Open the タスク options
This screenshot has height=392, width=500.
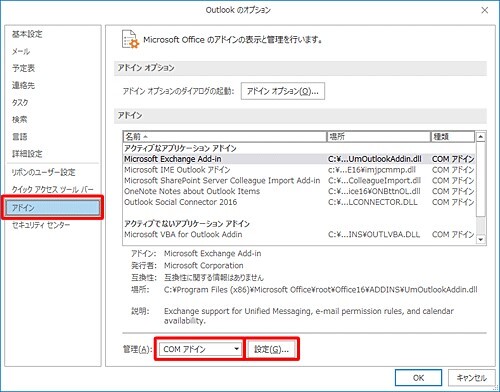(x=20, y=102)
